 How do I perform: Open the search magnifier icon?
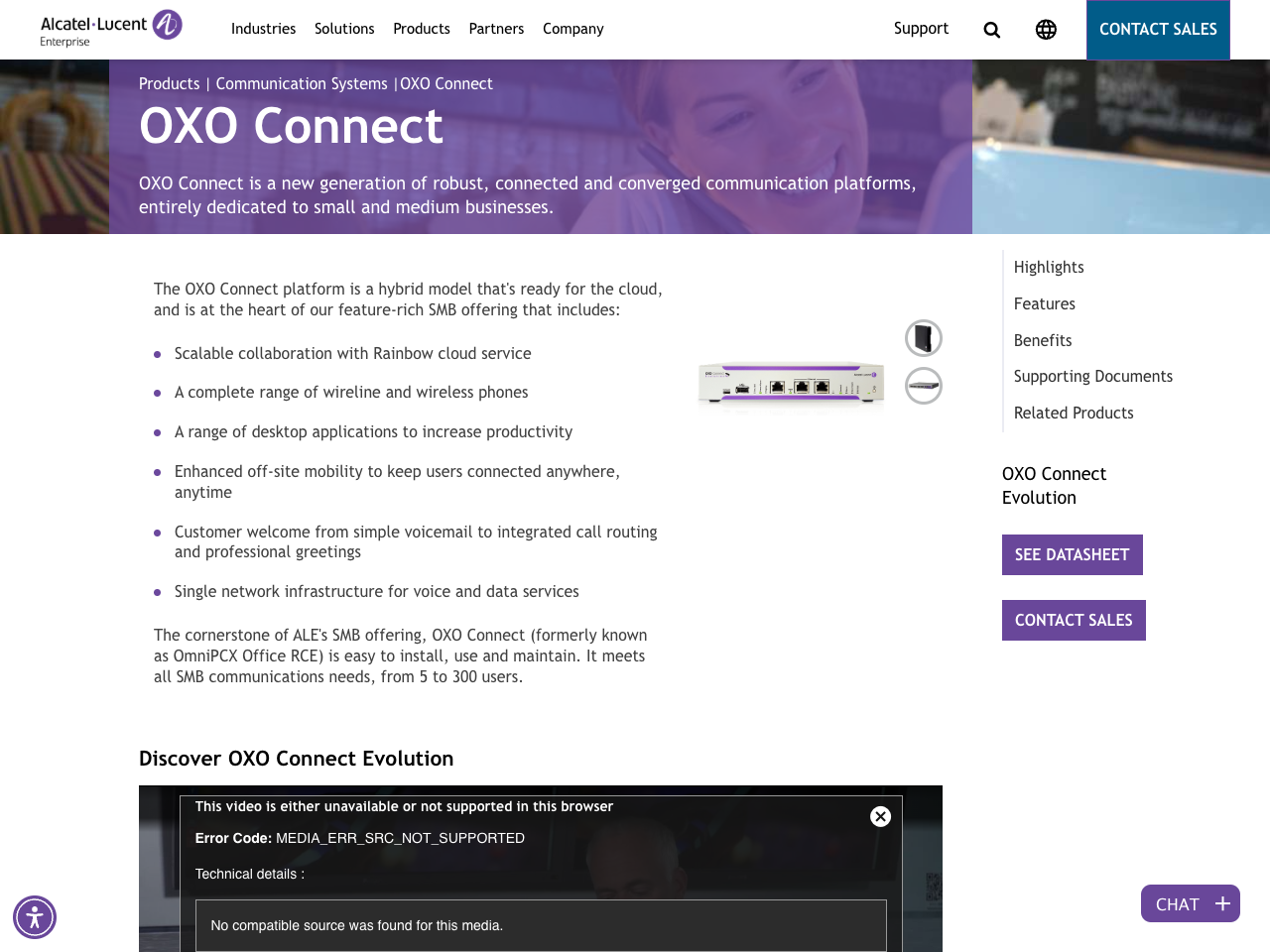pyautogui.click(x=991, y=30)
